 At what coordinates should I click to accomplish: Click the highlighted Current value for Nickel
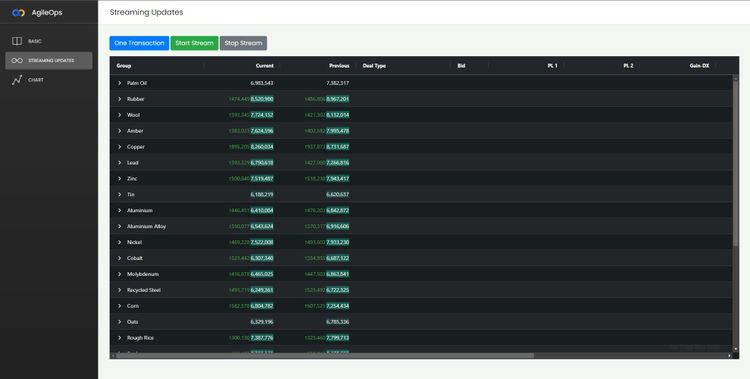tap(262, 242)
